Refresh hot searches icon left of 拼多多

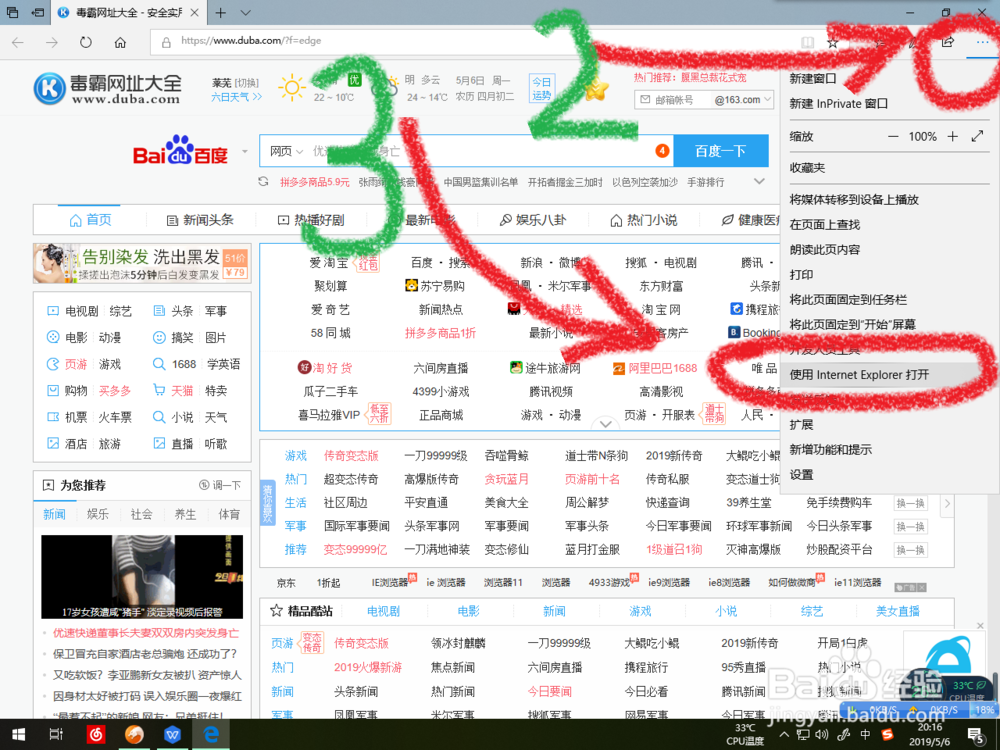coord(263,182)
